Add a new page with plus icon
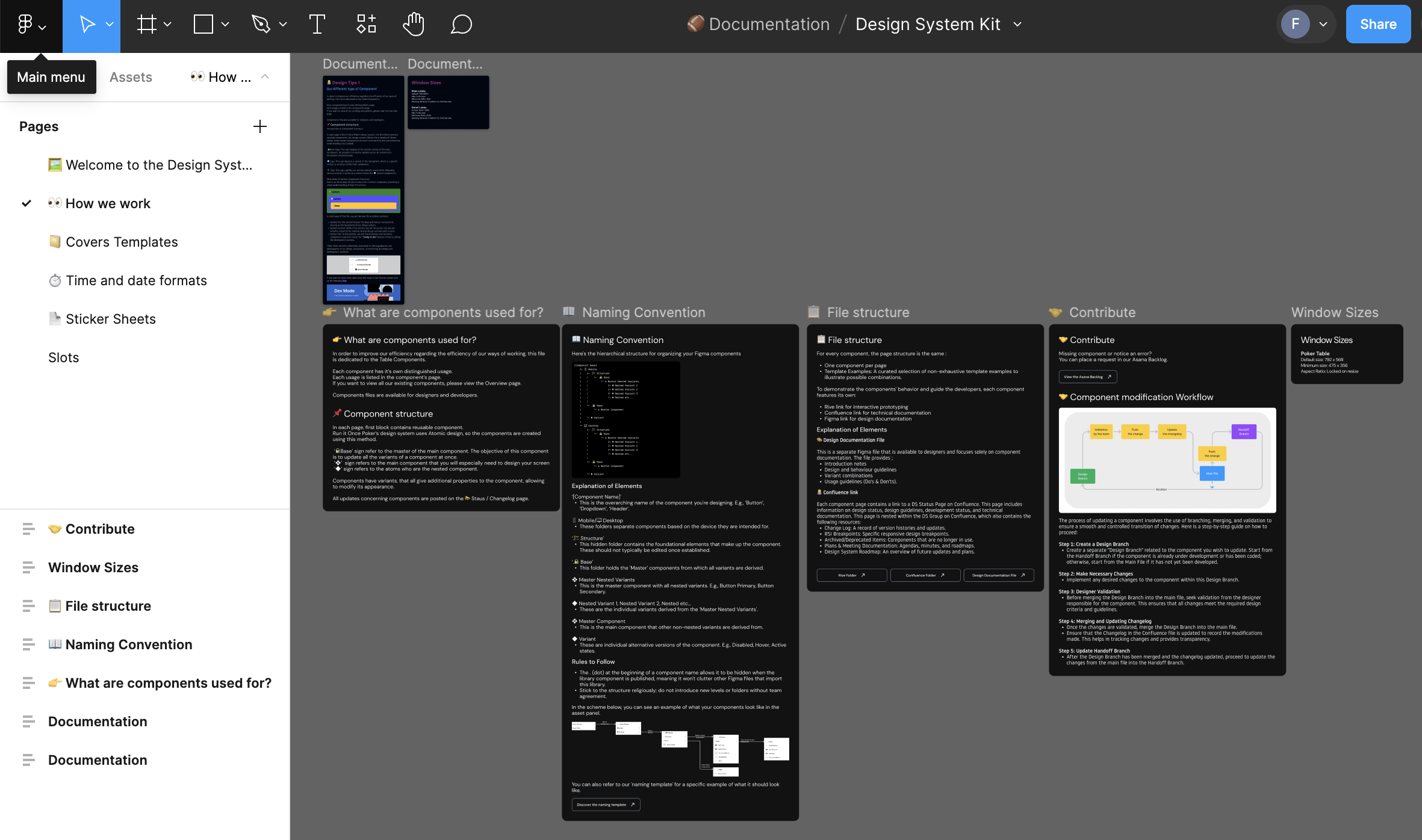This screenshot has width=1422, height=840. pos(260,126)
